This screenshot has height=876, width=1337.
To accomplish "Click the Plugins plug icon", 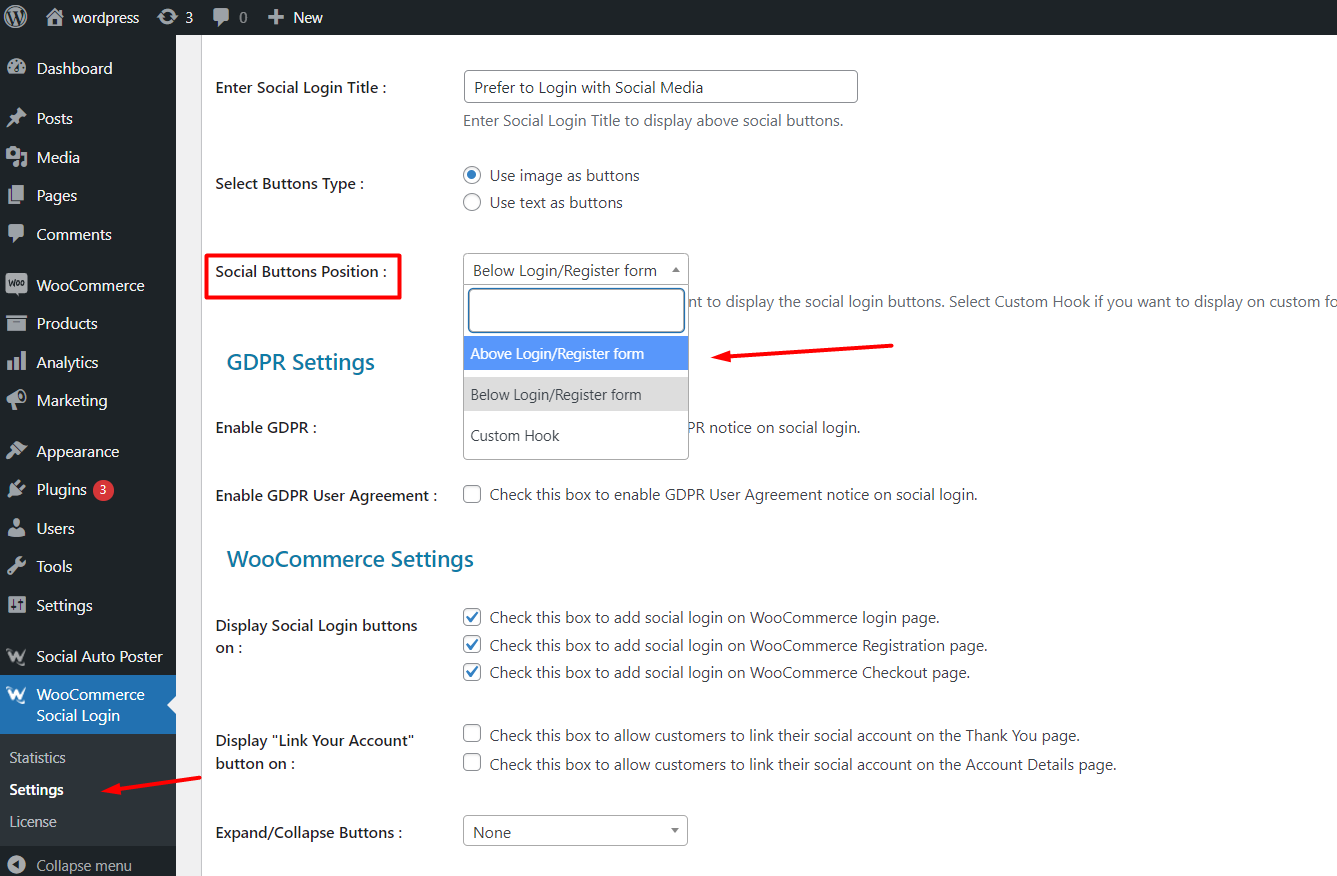I will [x=16, y=489].
